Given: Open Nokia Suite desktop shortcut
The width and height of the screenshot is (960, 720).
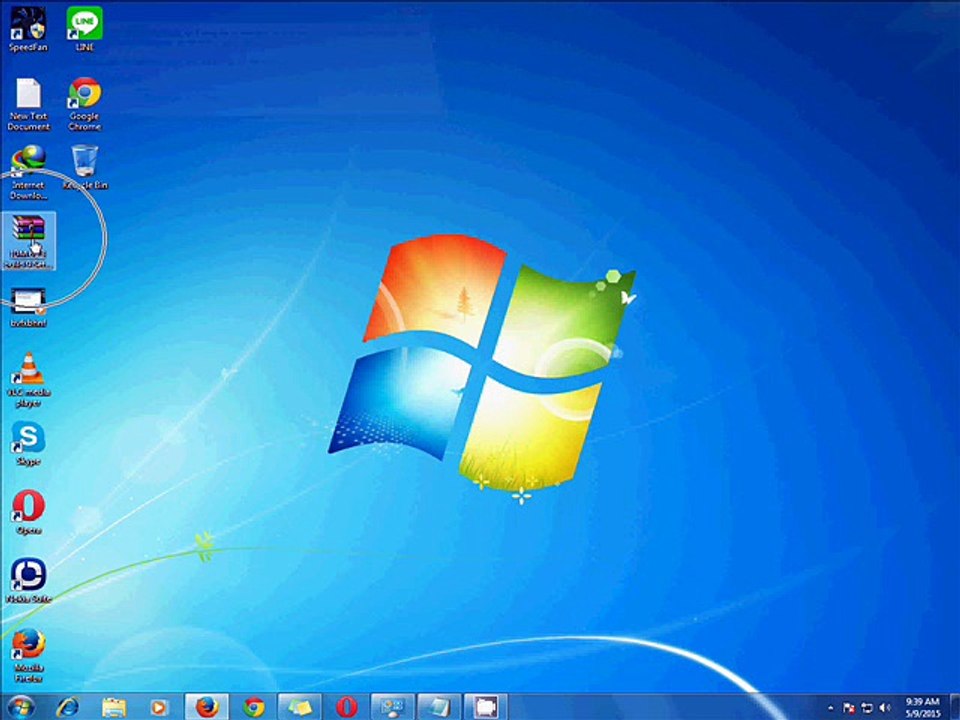Looking at the screenshot, I should coord(28,581).
